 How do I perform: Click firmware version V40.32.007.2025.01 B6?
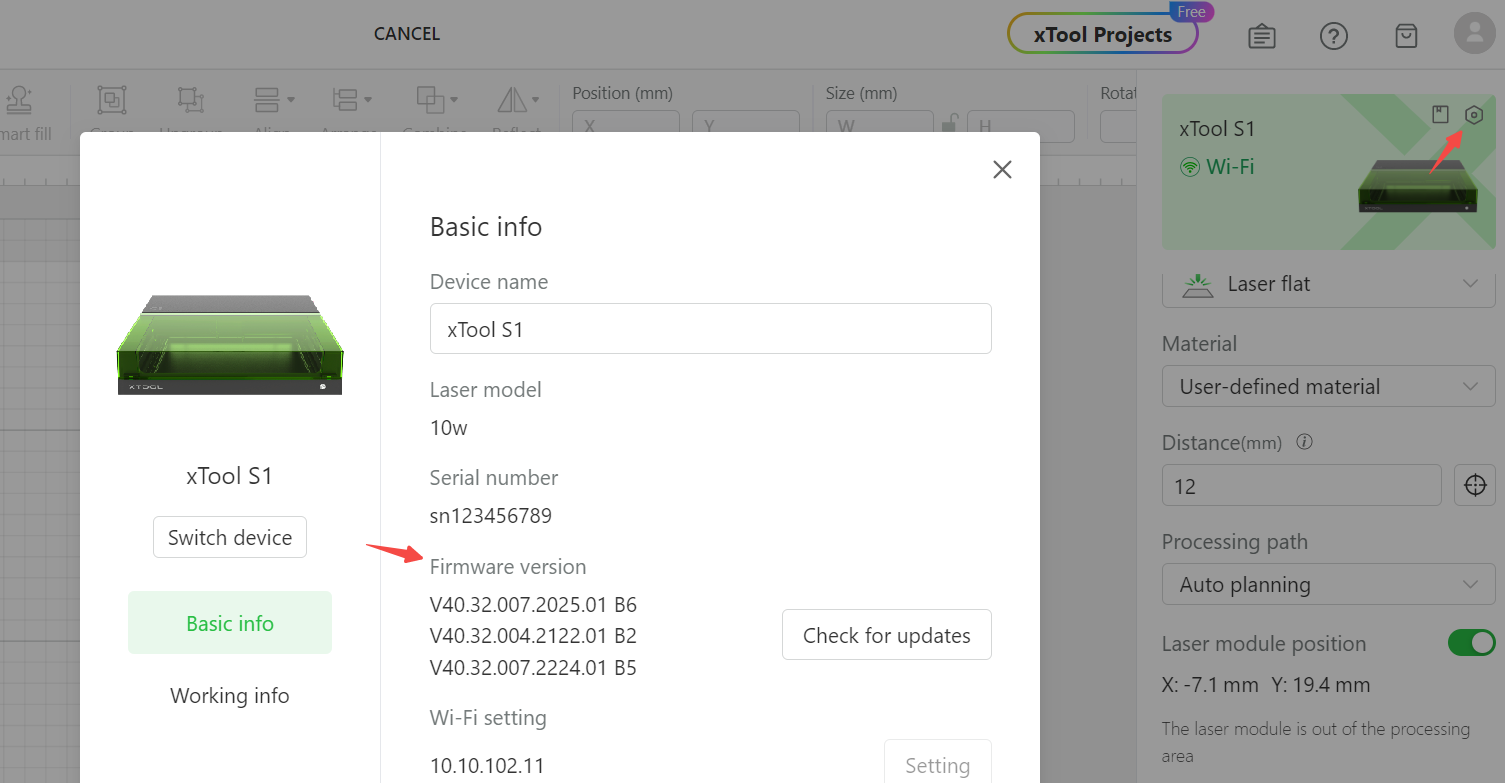(533, 605)
